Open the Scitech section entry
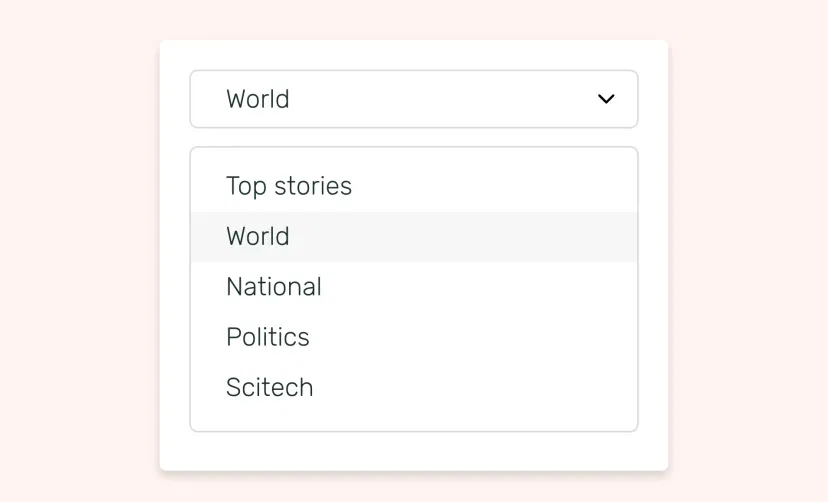 click(270, 387)
